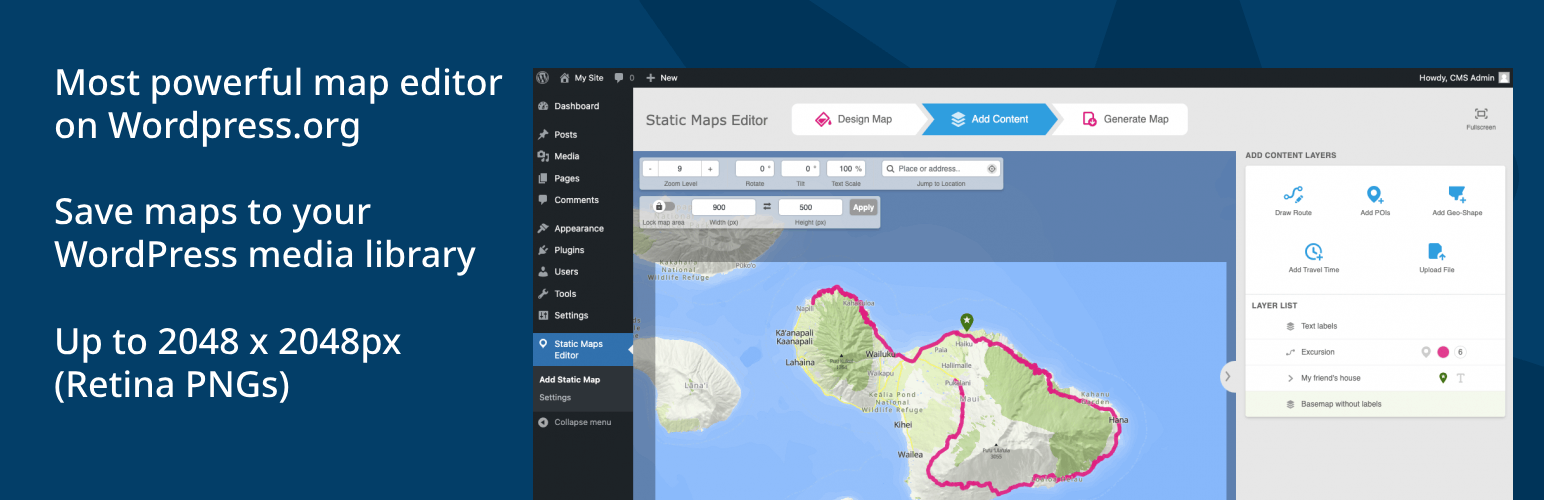Click the route icon beside Excursion layer
The height and width of the screenshot is (500, 1544).
coord(1290,352)
